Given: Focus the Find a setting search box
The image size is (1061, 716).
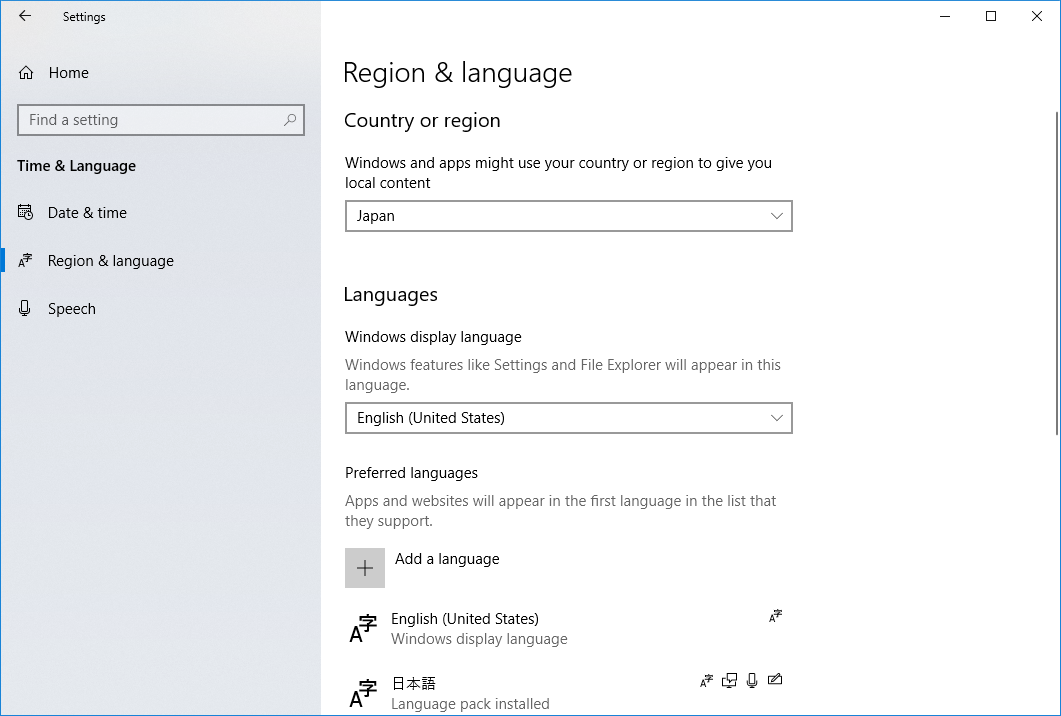Looking at the screenshot, I should [160, 120].
